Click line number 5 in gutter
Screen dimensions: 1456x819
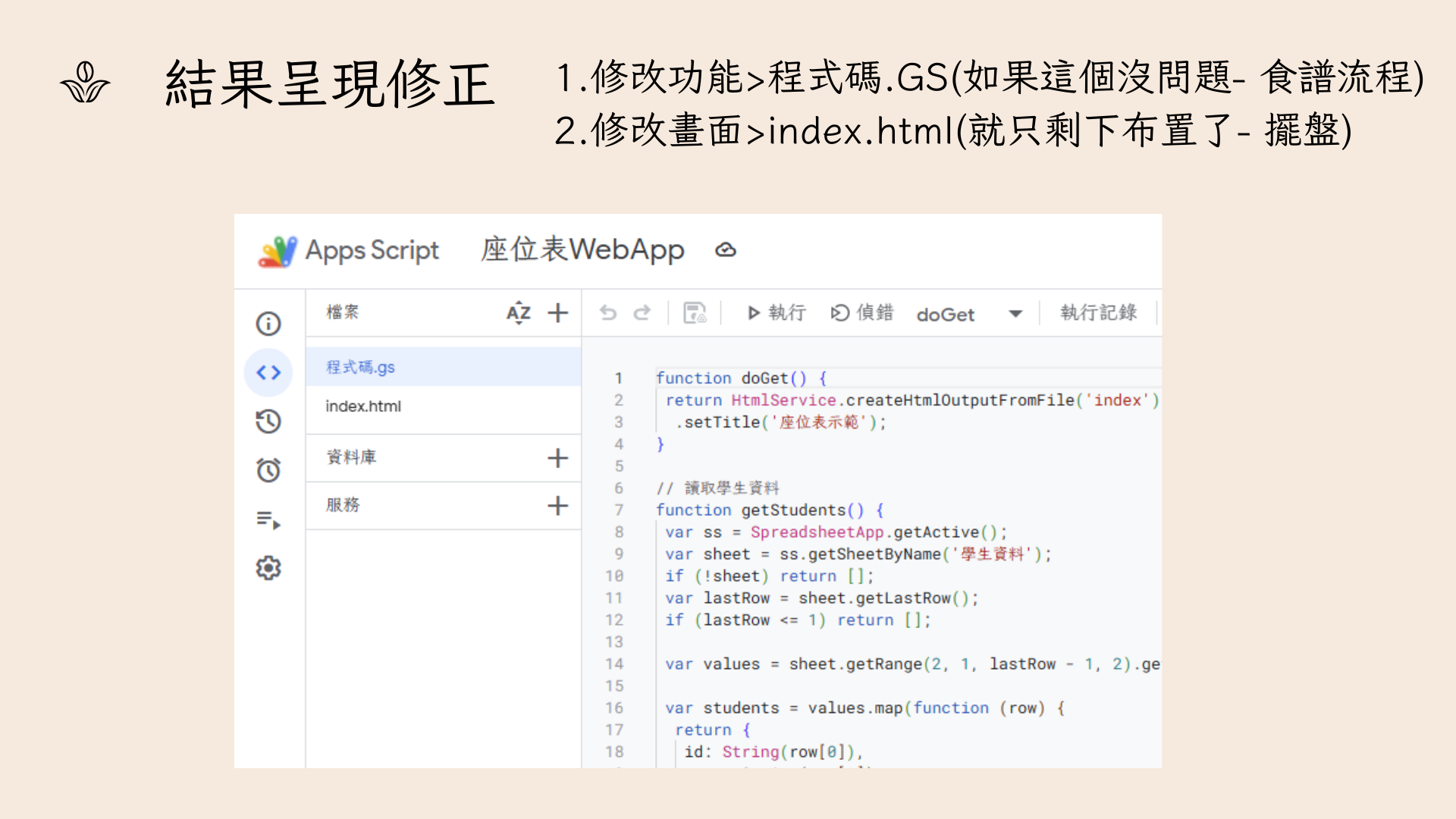[x=619, y=466]
